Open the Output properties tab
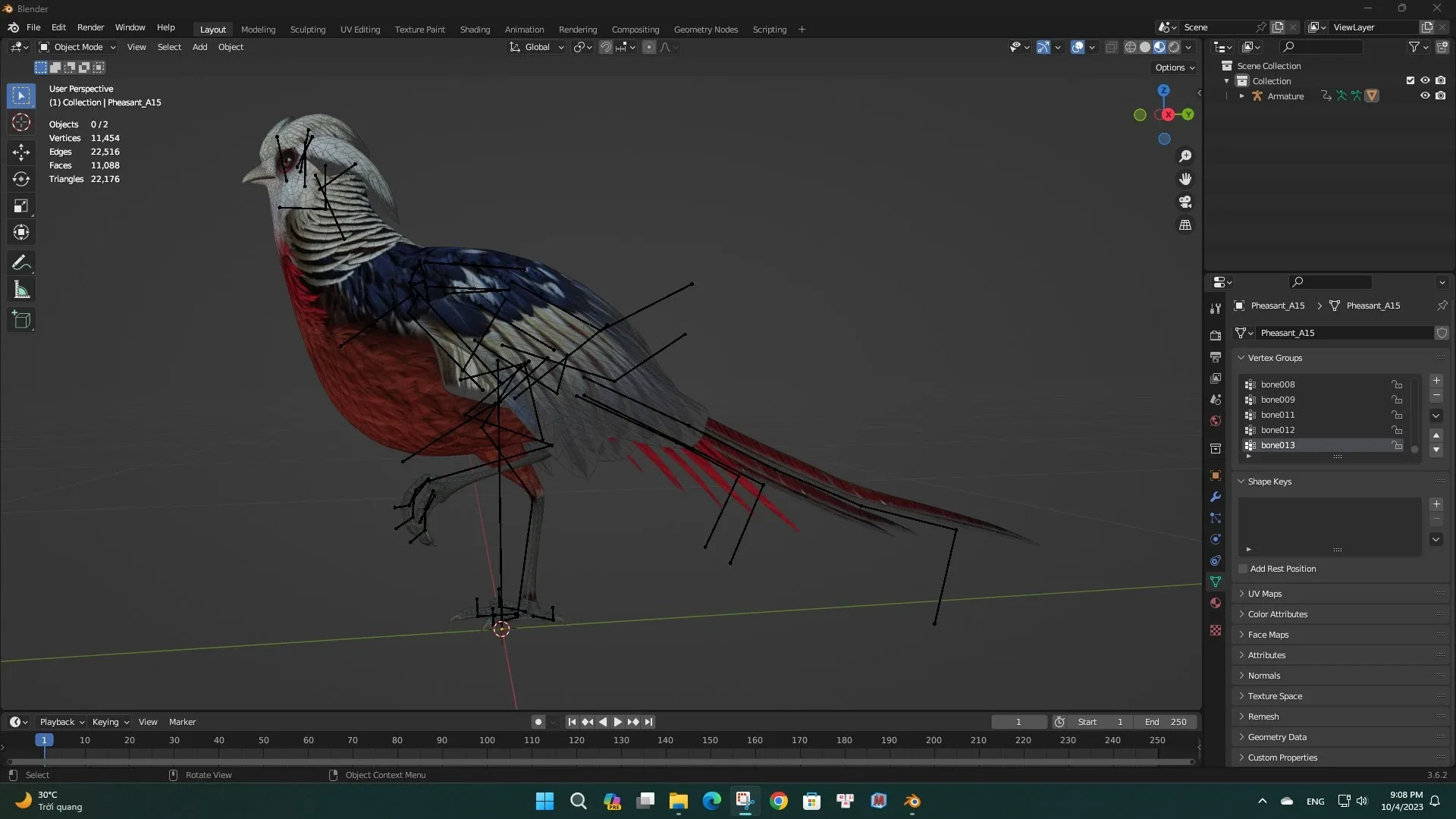The width and height of the screenshot is (1456, 819). [1216, 356]
